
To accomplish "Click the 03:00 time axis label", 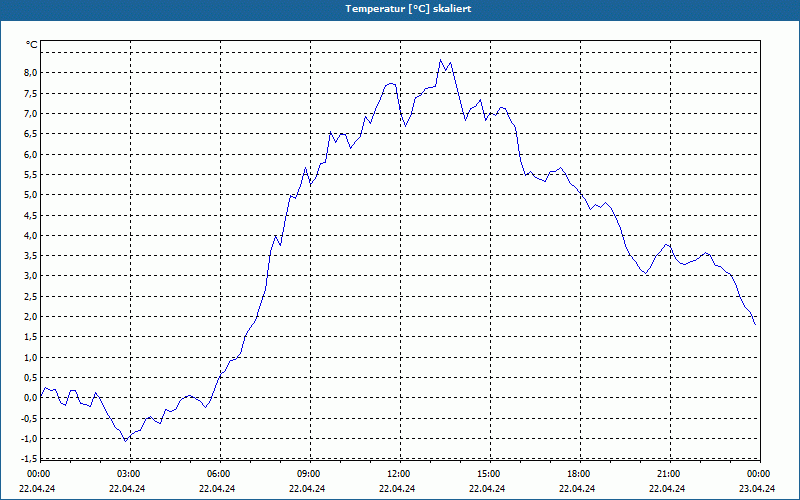I will coord(129,474).
